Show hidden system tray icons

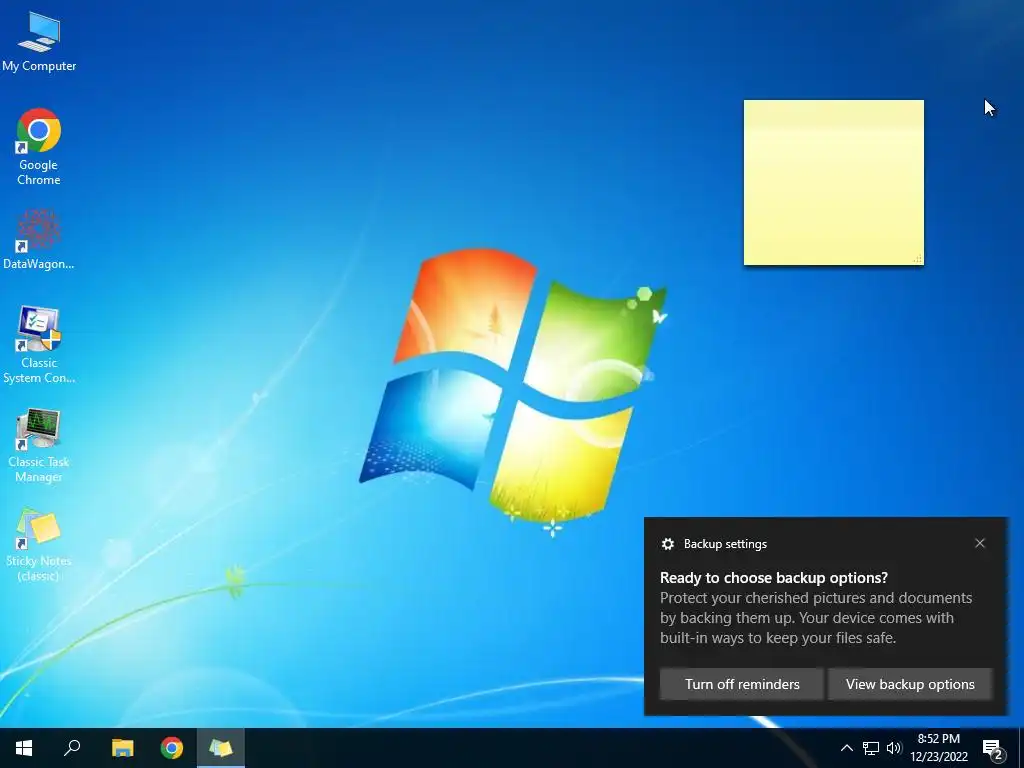[846, 748]
